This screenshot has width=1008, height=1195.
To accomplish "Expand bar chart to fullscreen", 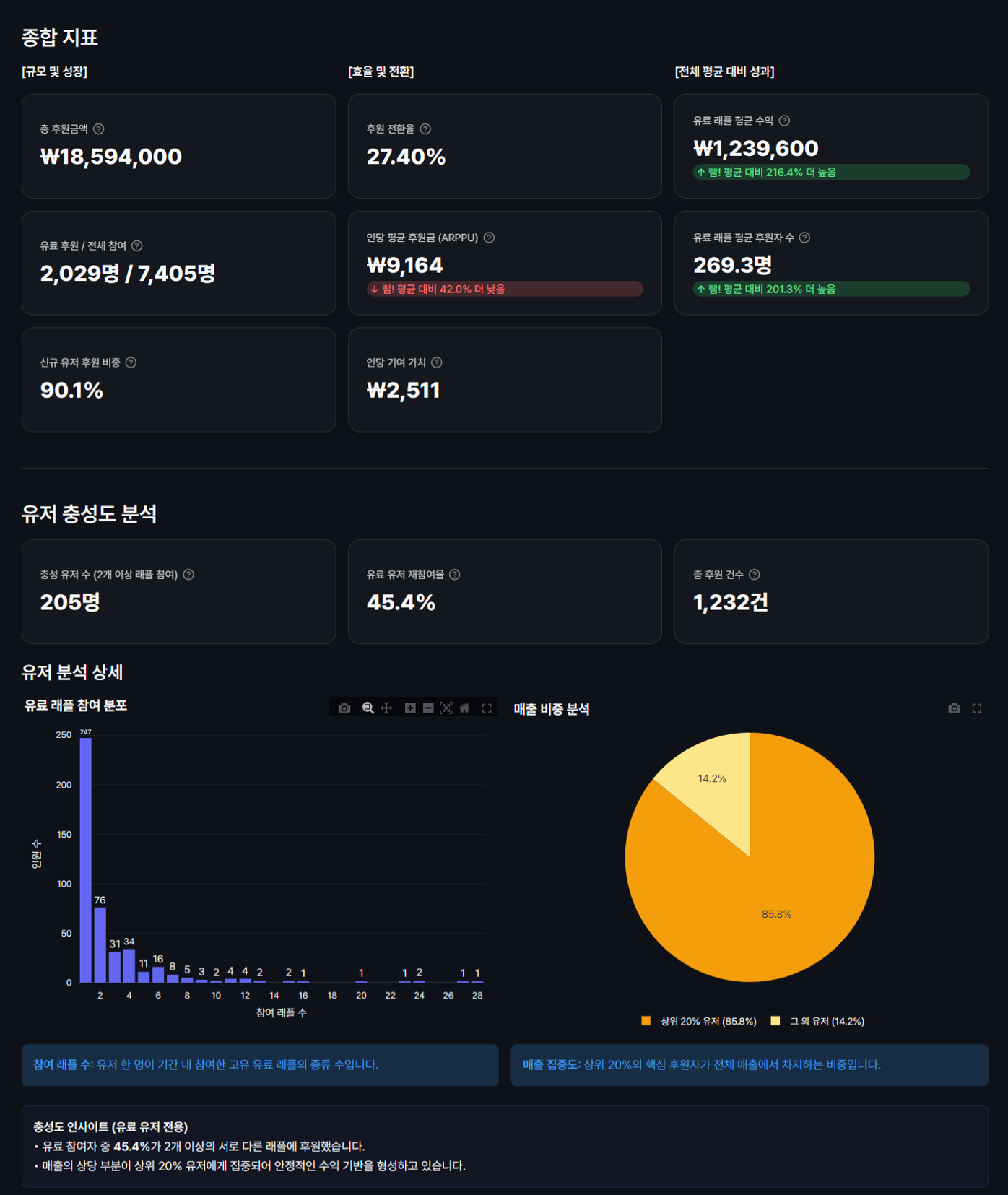I will [x=487, y=708].
